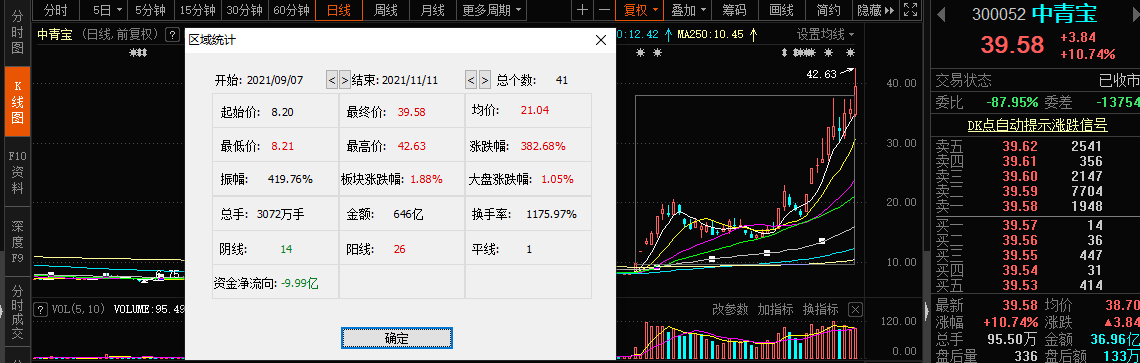Viewport: 1140px width, 363px height.
Task: Step start date forward with right arrow
Action: click(x=345, y=80)
